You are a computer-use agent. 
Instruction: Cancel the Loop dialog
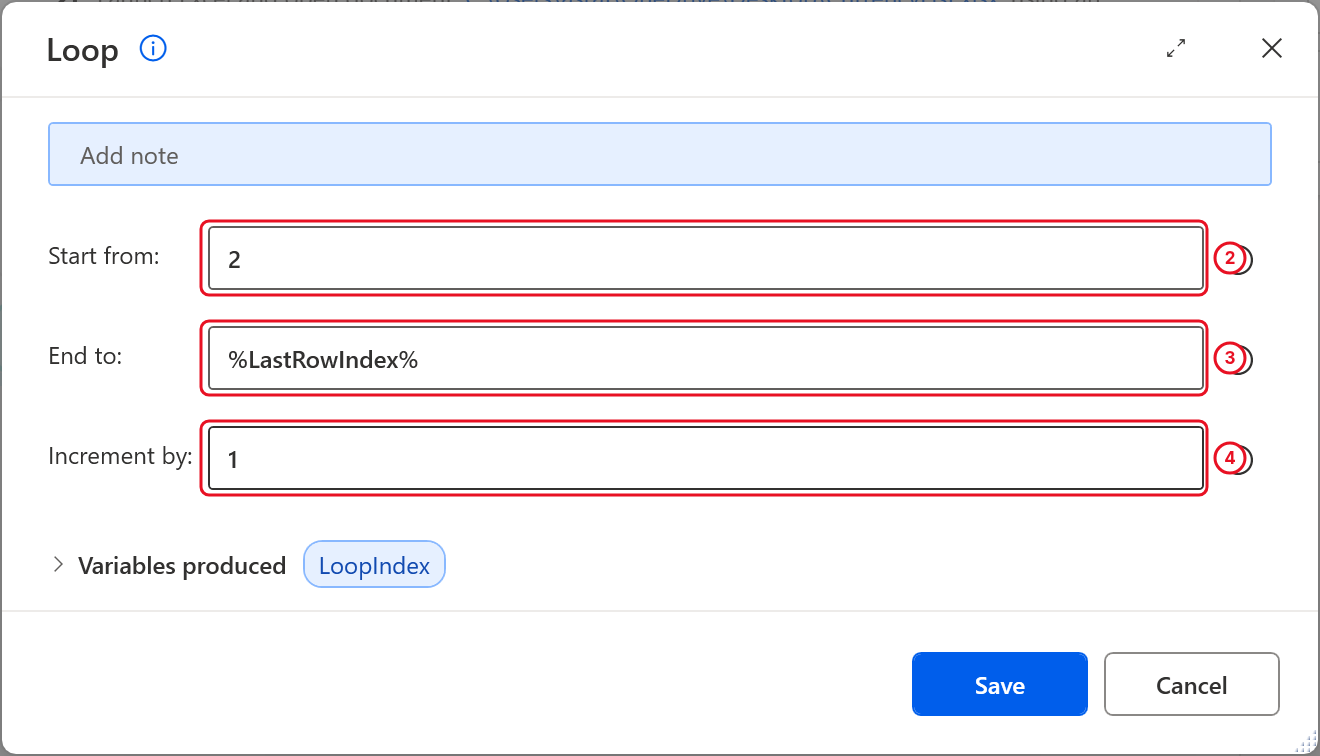coord(1191,685)
